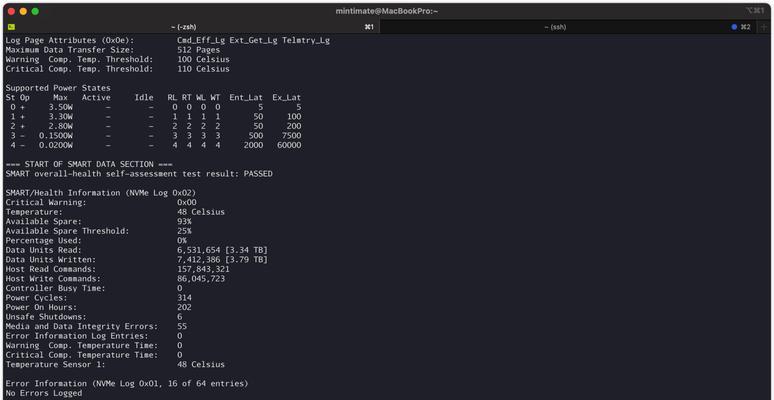
Task: Click the window title mintimate@MacBookPro
Action: 387,11
